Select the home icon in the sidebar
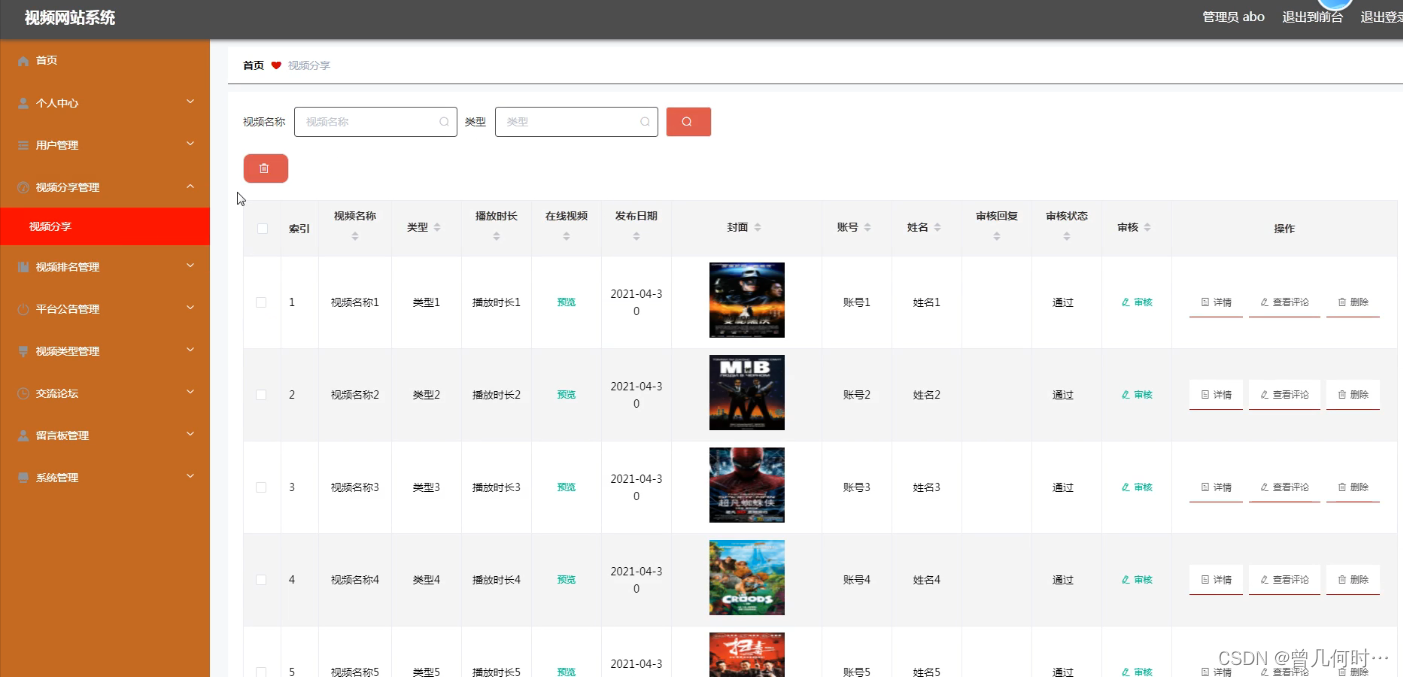The image size is (1403, 677). pos(22,60)
